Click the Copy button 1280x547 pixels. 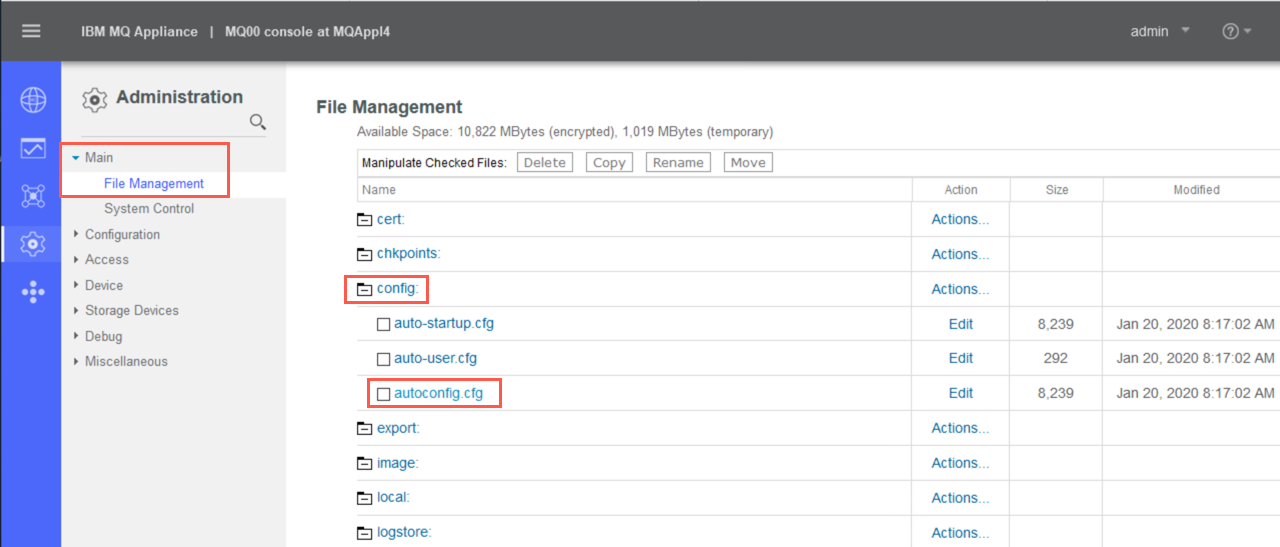[x=609, y=163]
